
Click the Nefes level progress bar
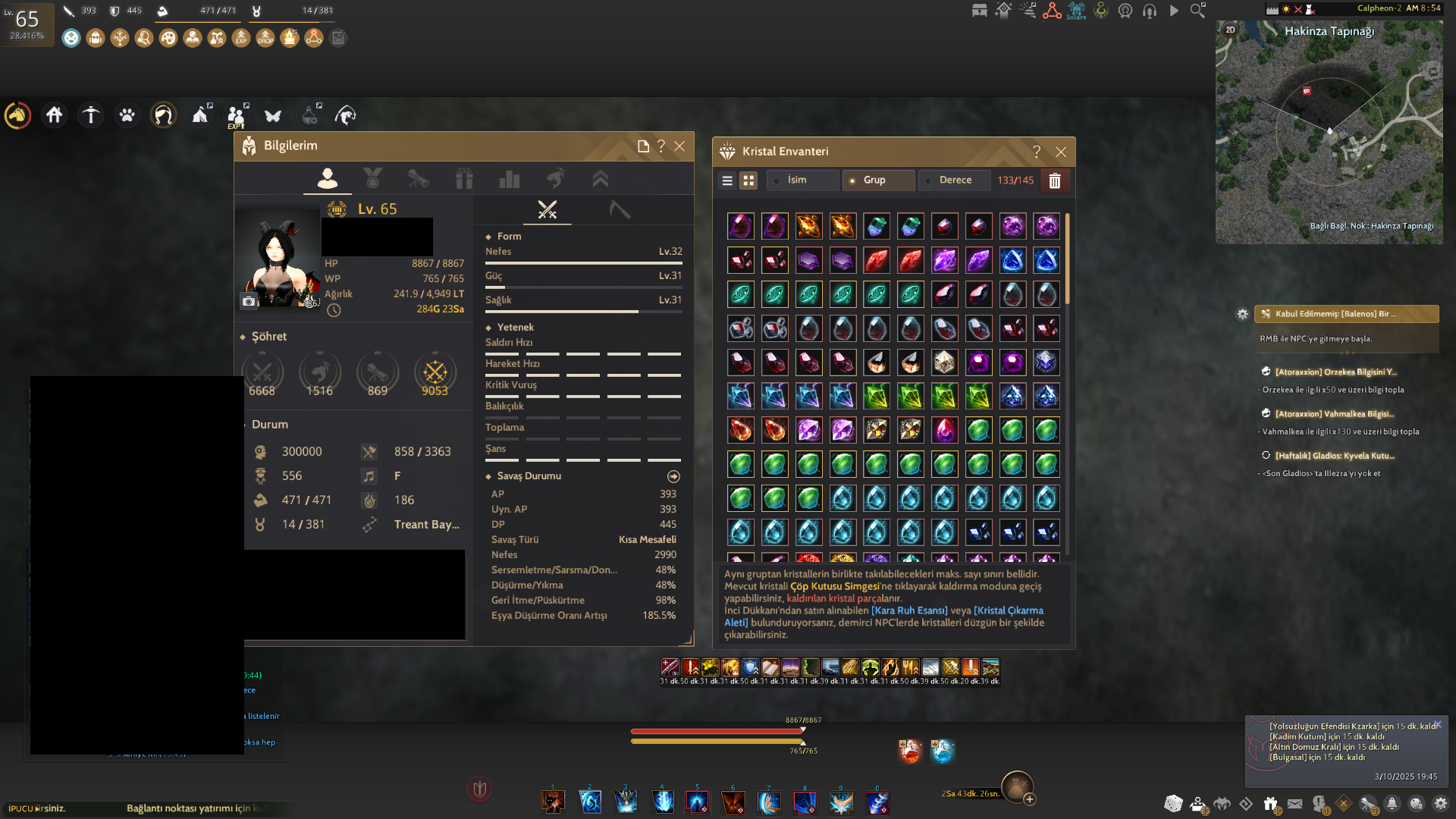pyautogui.click(x=583, y=263)
